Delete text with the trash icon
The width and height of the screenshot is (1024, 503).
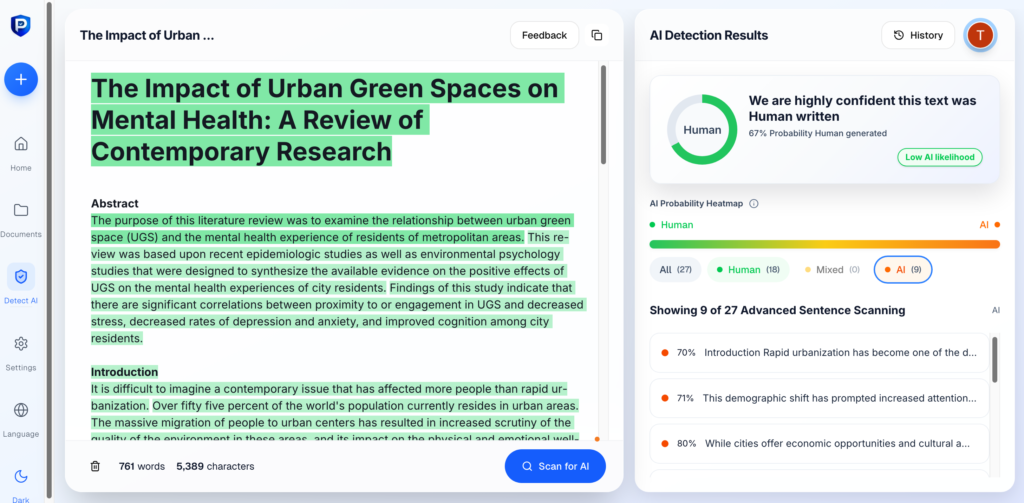[95, 466]
